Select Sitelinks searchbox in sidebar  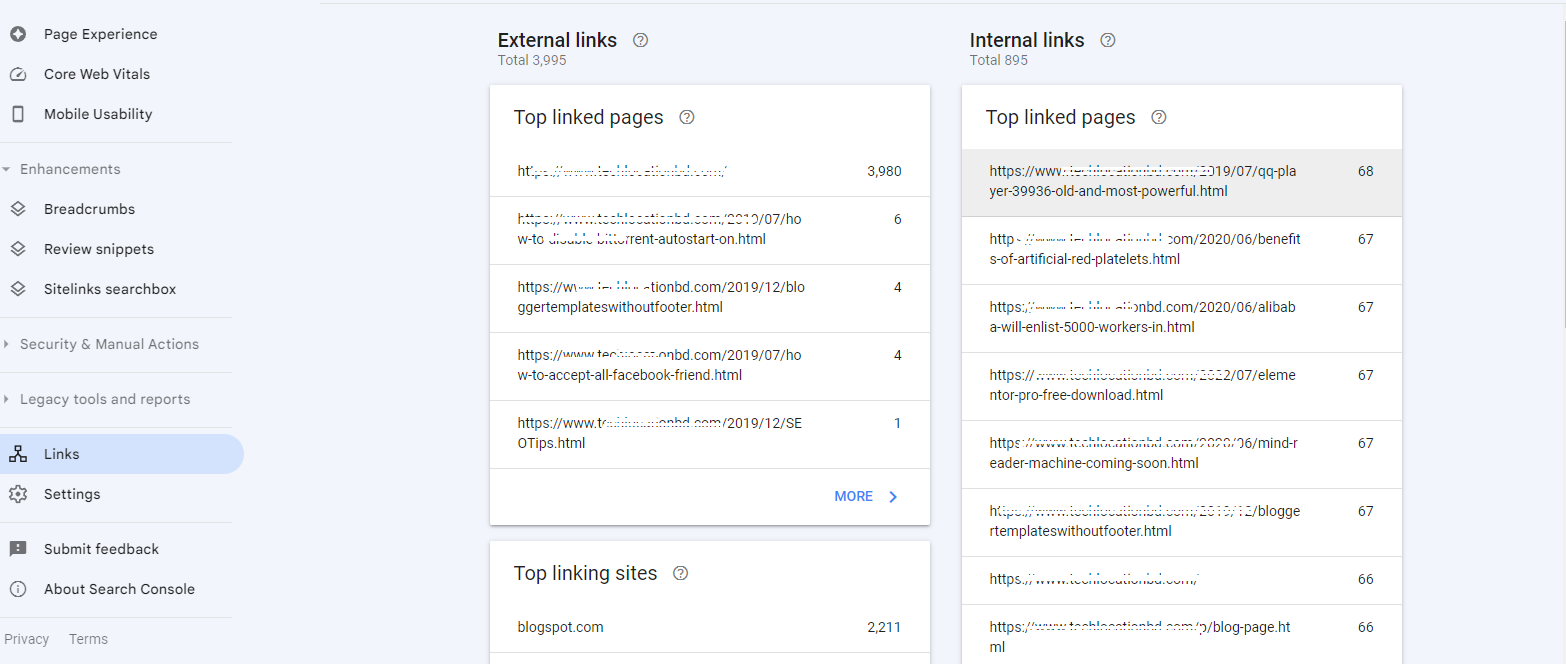click(x=109, y=289)
